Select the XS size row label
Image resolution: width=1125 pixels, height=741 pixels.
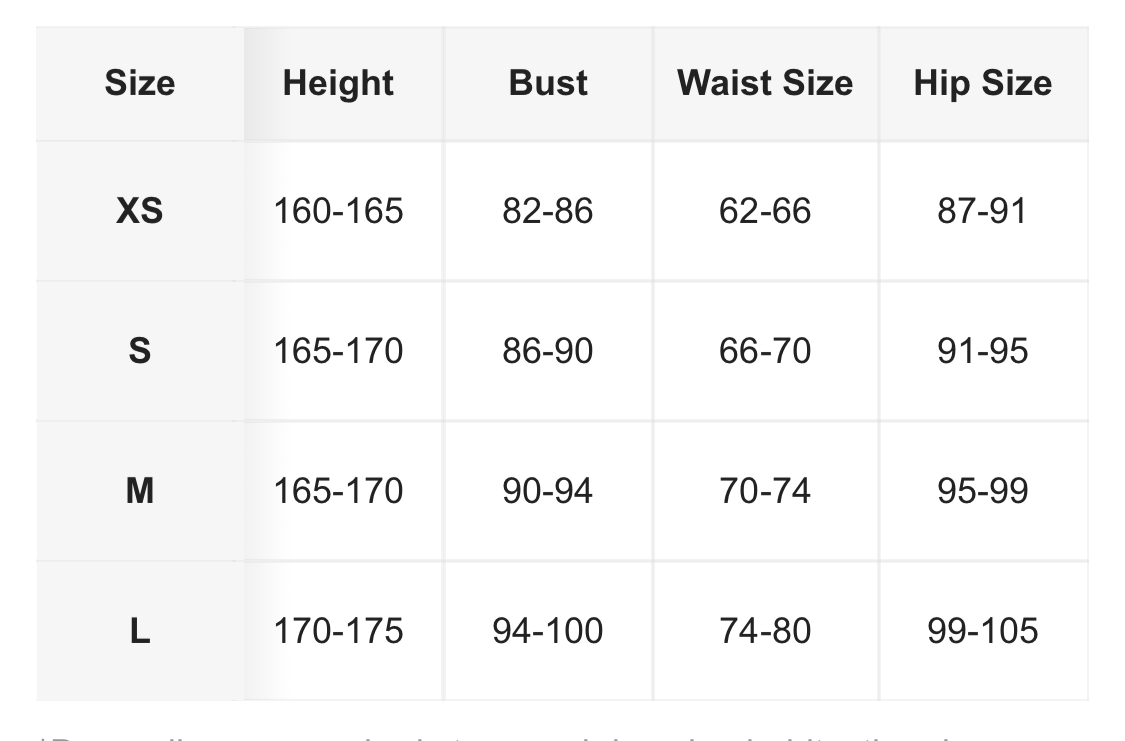click(139, 211)
